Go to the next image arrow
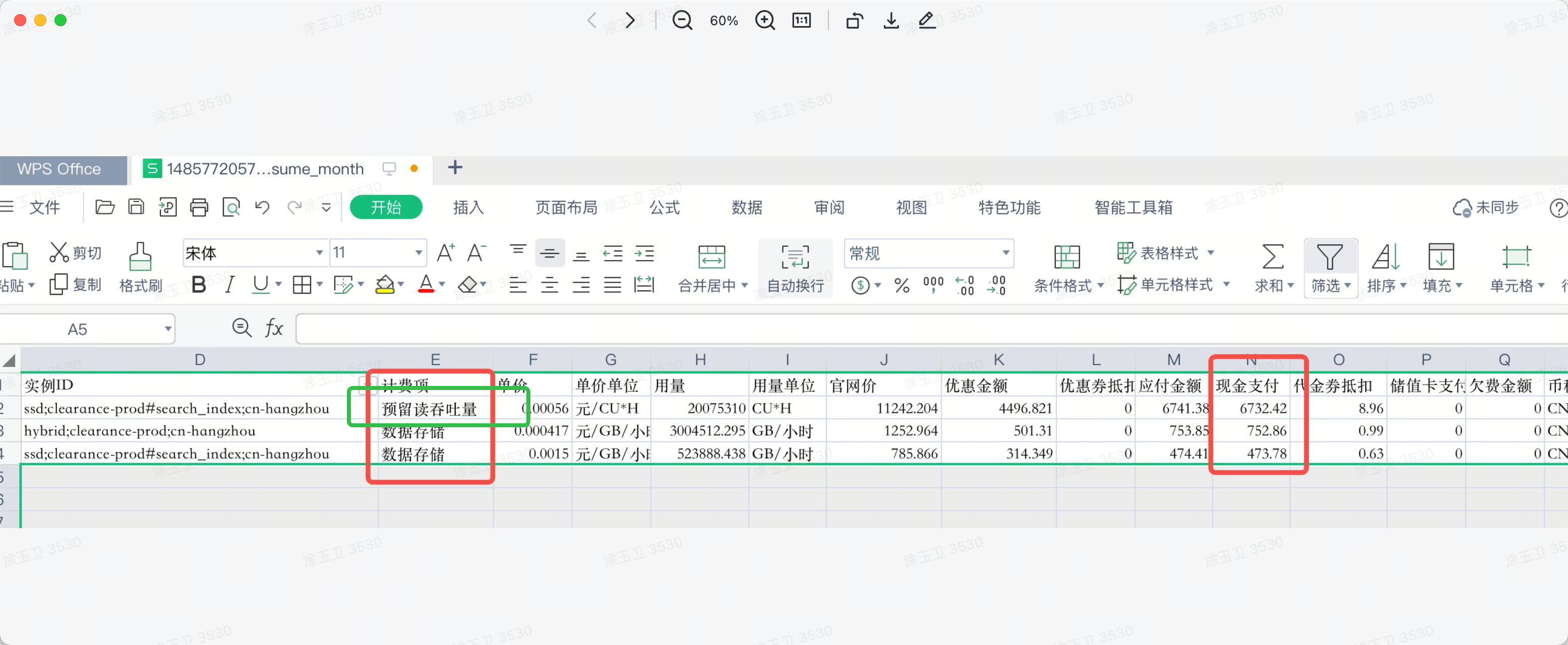Image resolution: width=1568 pixels, height=645 pixels. [631, 21]
